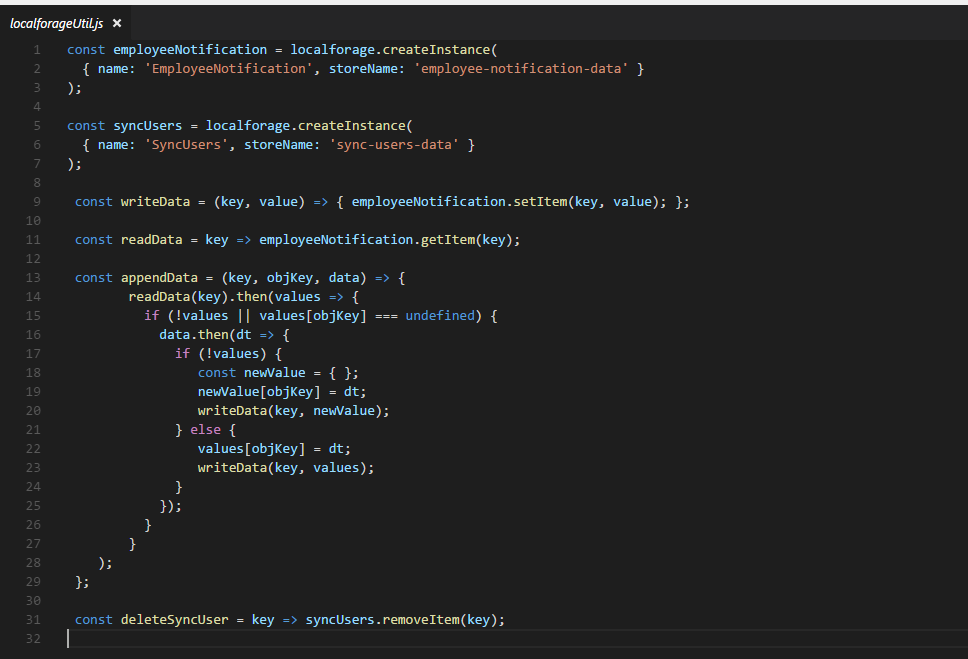Place cursor on empty line 32
This screenshot has height=659, width=968.
click(517, 639)
